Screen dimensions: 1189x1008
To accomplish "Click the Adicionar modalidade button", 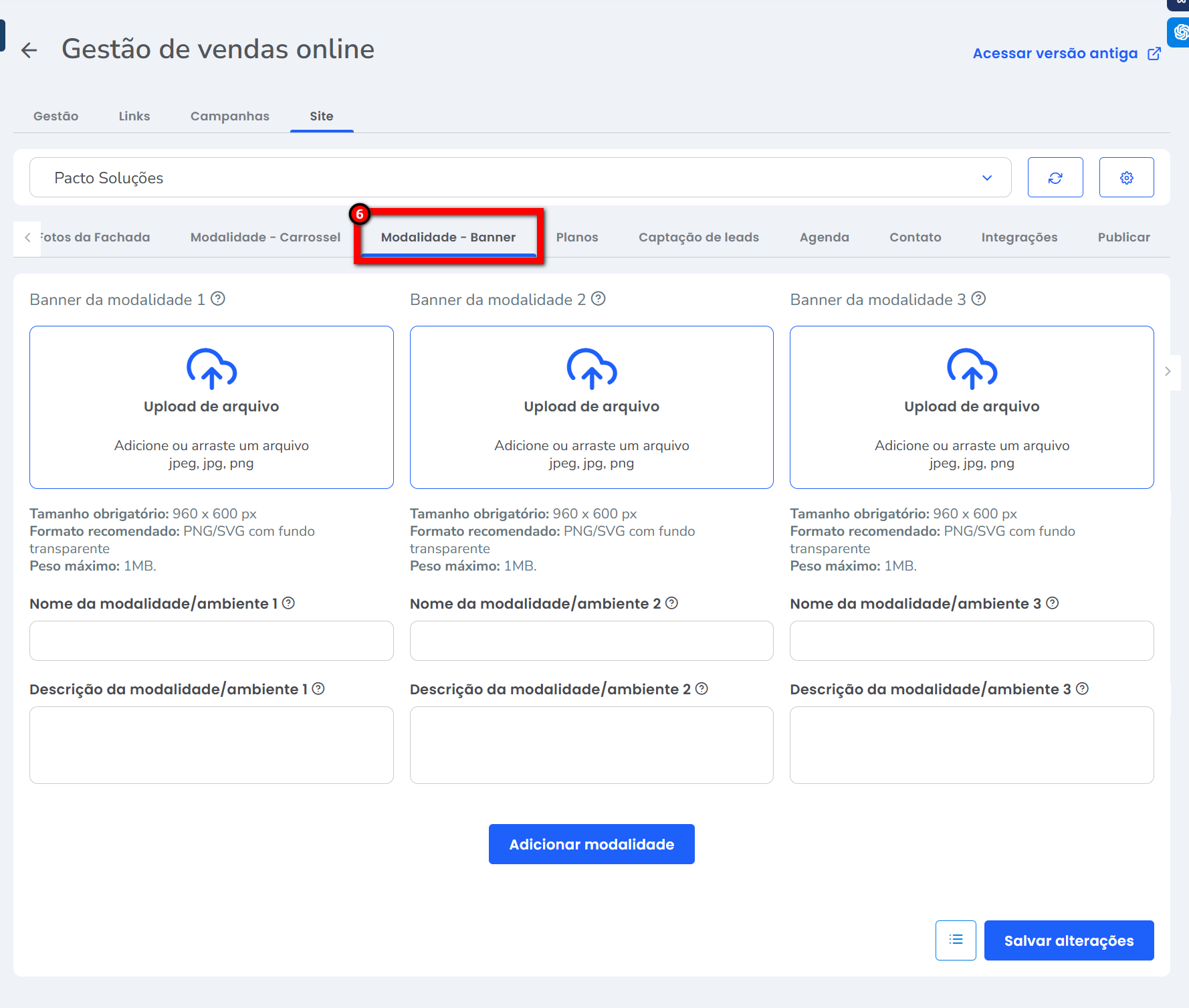I will (591, 844).
